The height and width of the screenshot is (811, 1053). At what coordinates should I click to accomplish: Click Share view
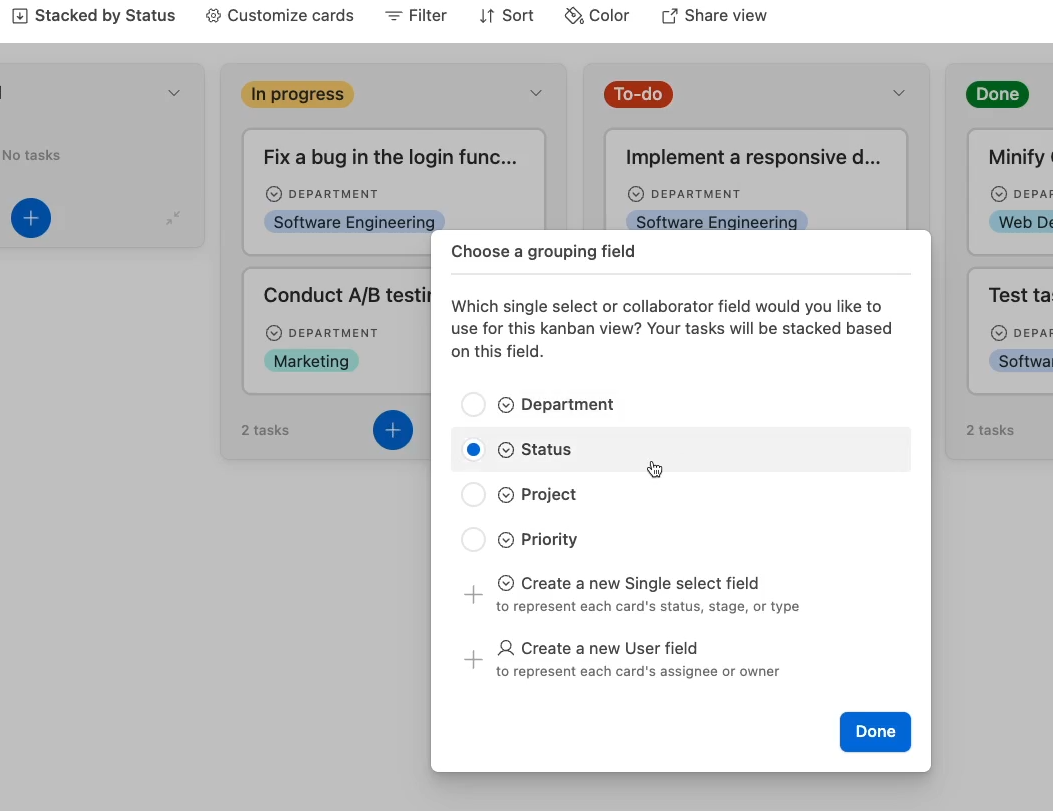(x=713, y=15)
